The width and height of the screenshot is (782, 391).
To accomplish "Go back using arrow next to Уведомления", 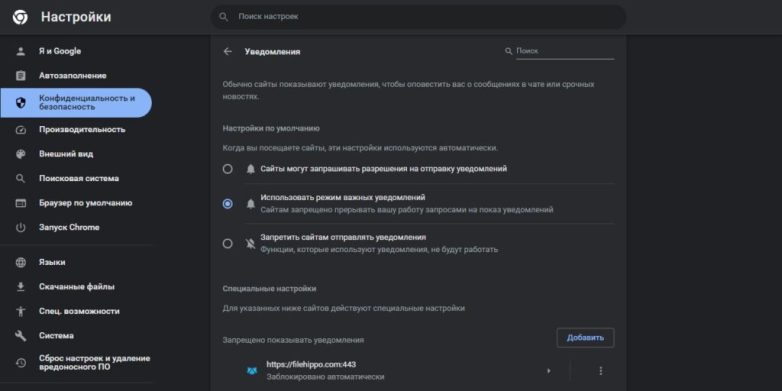I will click(228, 51).
